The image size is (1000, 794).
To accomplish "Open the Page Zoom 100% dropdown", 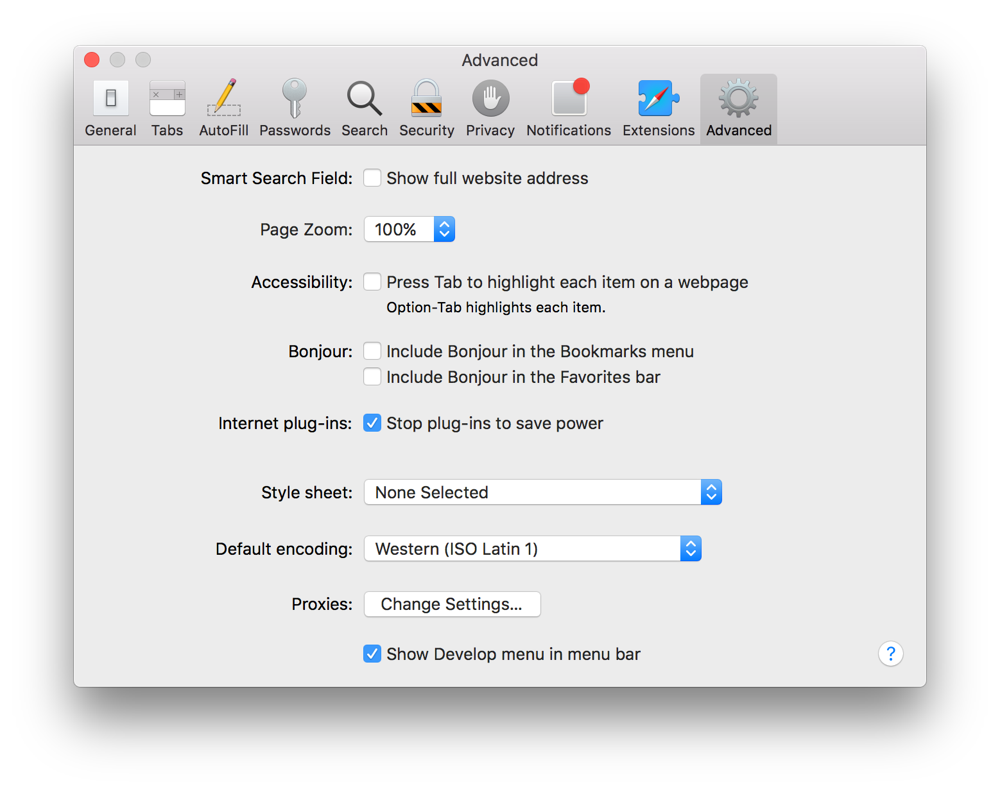I will point(409,230).
